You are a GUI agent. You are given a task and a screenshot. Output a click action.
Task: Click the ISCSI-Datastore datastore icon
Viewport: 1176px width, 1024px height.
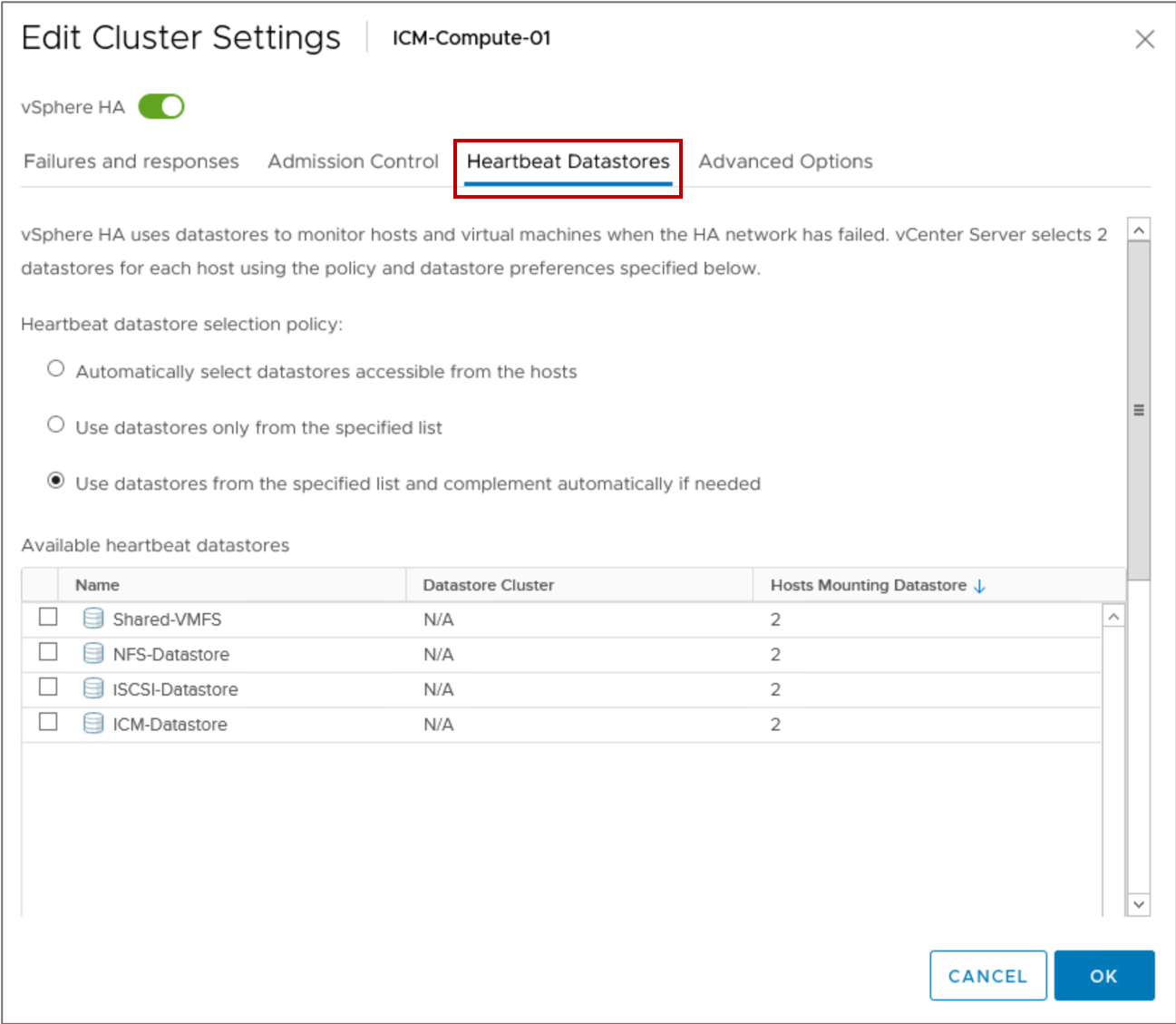pyautogui.click(x=93, y=688)
